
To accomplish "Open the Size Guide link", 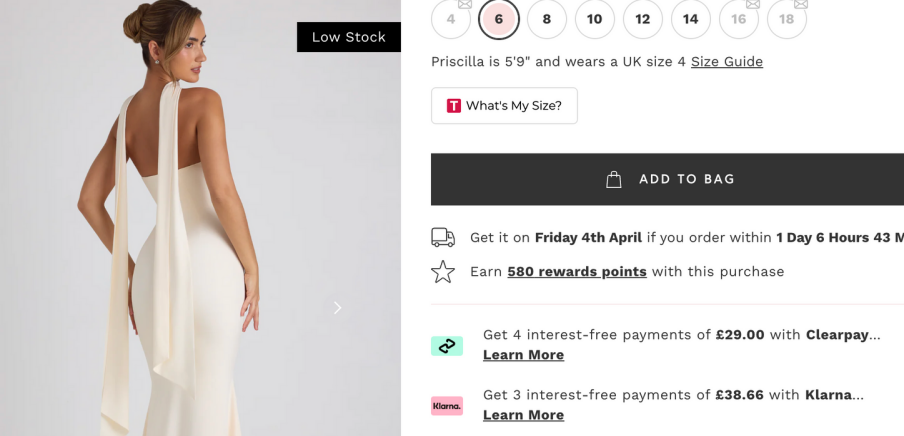I will pyautogui.click(x=726, y=62).
